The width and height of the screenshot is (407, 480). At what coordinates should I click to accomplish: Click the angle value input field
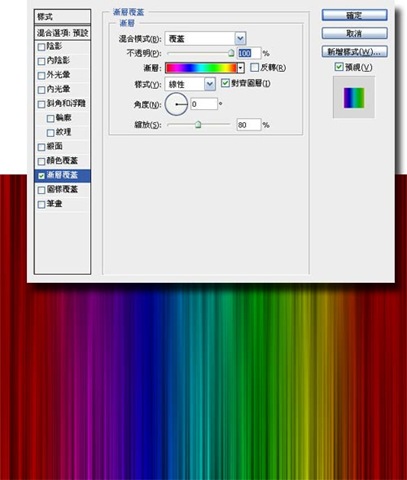[x=204, y=104]
